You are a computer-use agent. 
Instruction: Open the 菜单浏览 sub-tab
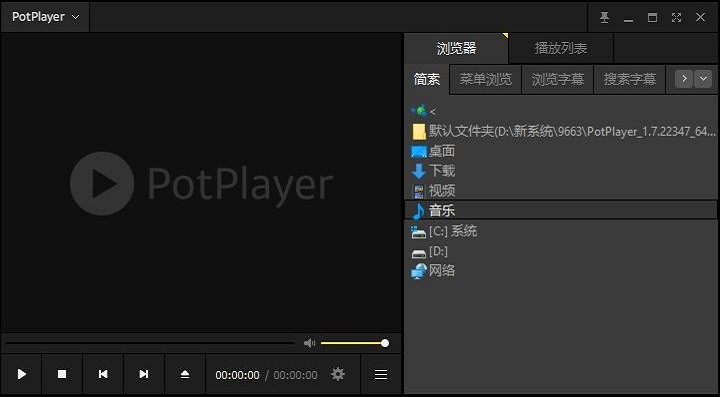(485, 79)
